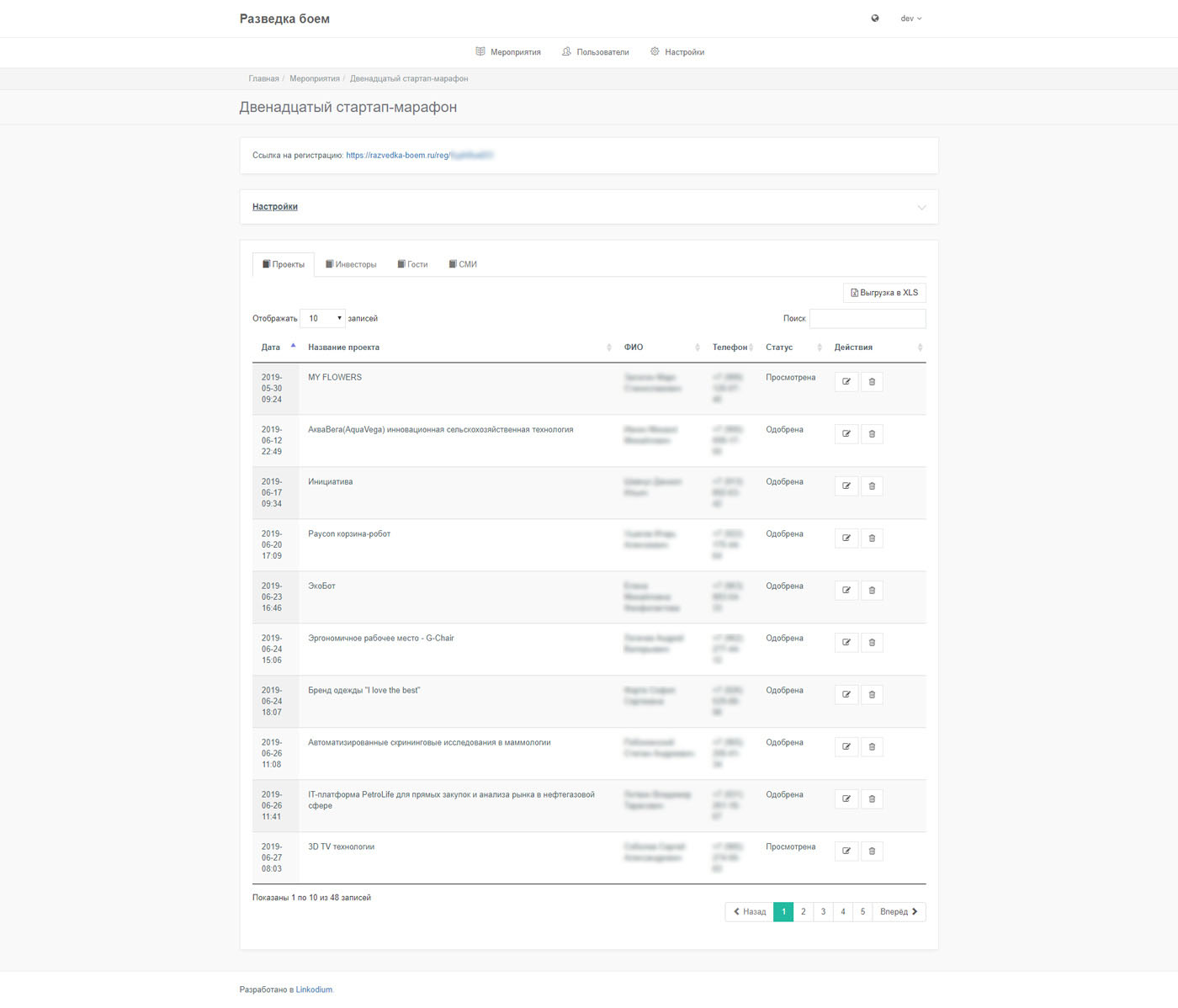
Task: Edit the MY FLOWERS project entry
Action: pyautogui.click(x=846, y=382)
